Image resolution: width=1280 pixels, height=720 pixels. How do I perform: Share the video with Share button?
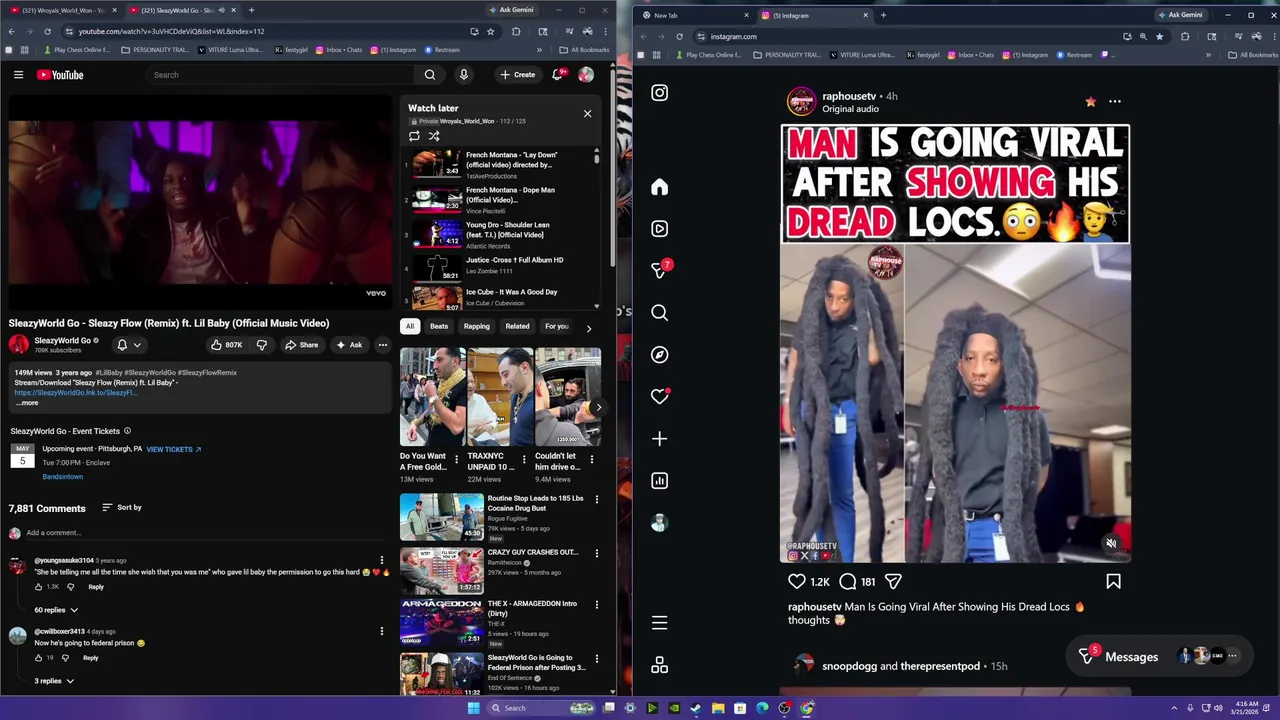point(301,345)
